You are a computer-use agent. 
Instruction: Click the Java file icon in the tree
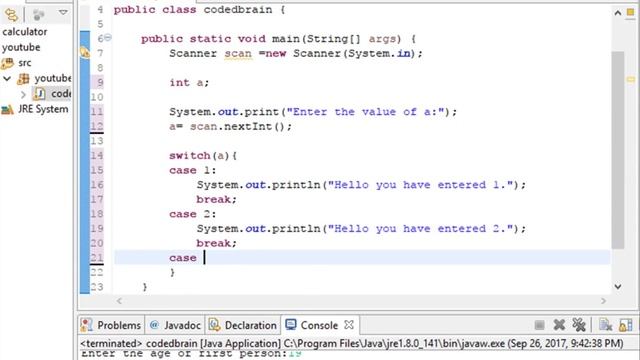[x=39, y=94]
